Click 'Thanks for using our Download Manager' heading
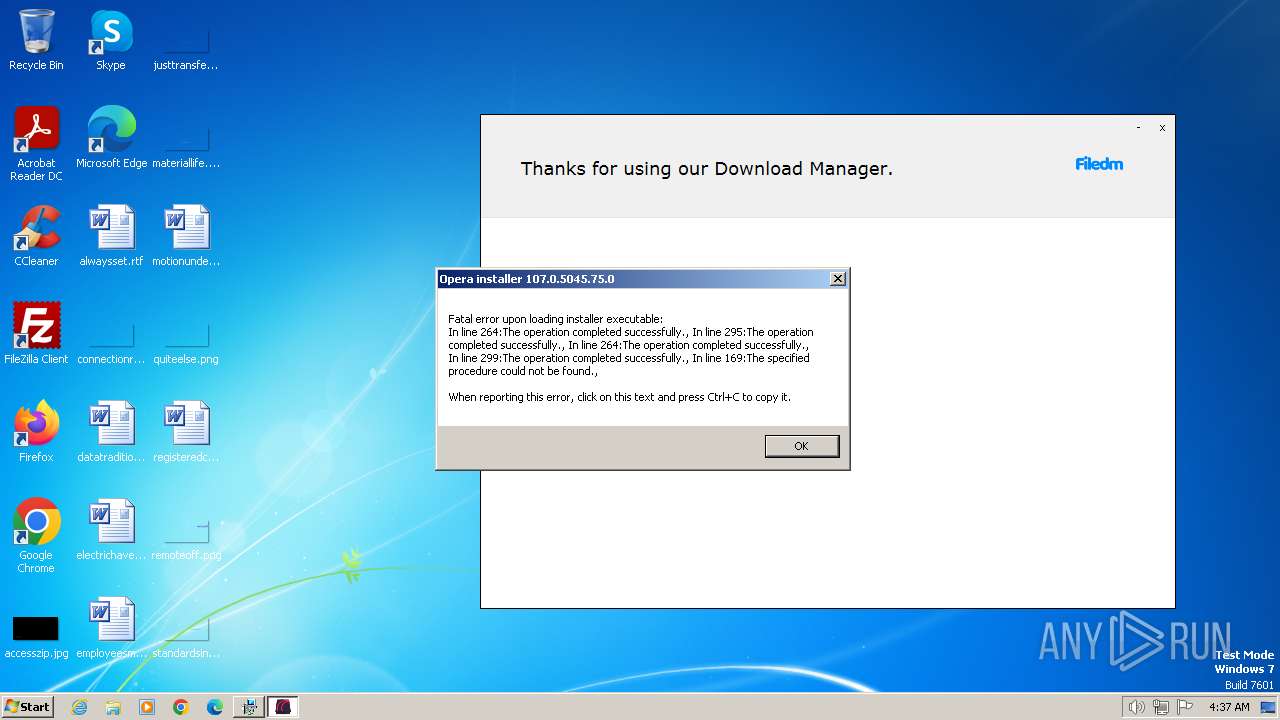Viewport: 1280px width, 720px height. tap(706, 169)
